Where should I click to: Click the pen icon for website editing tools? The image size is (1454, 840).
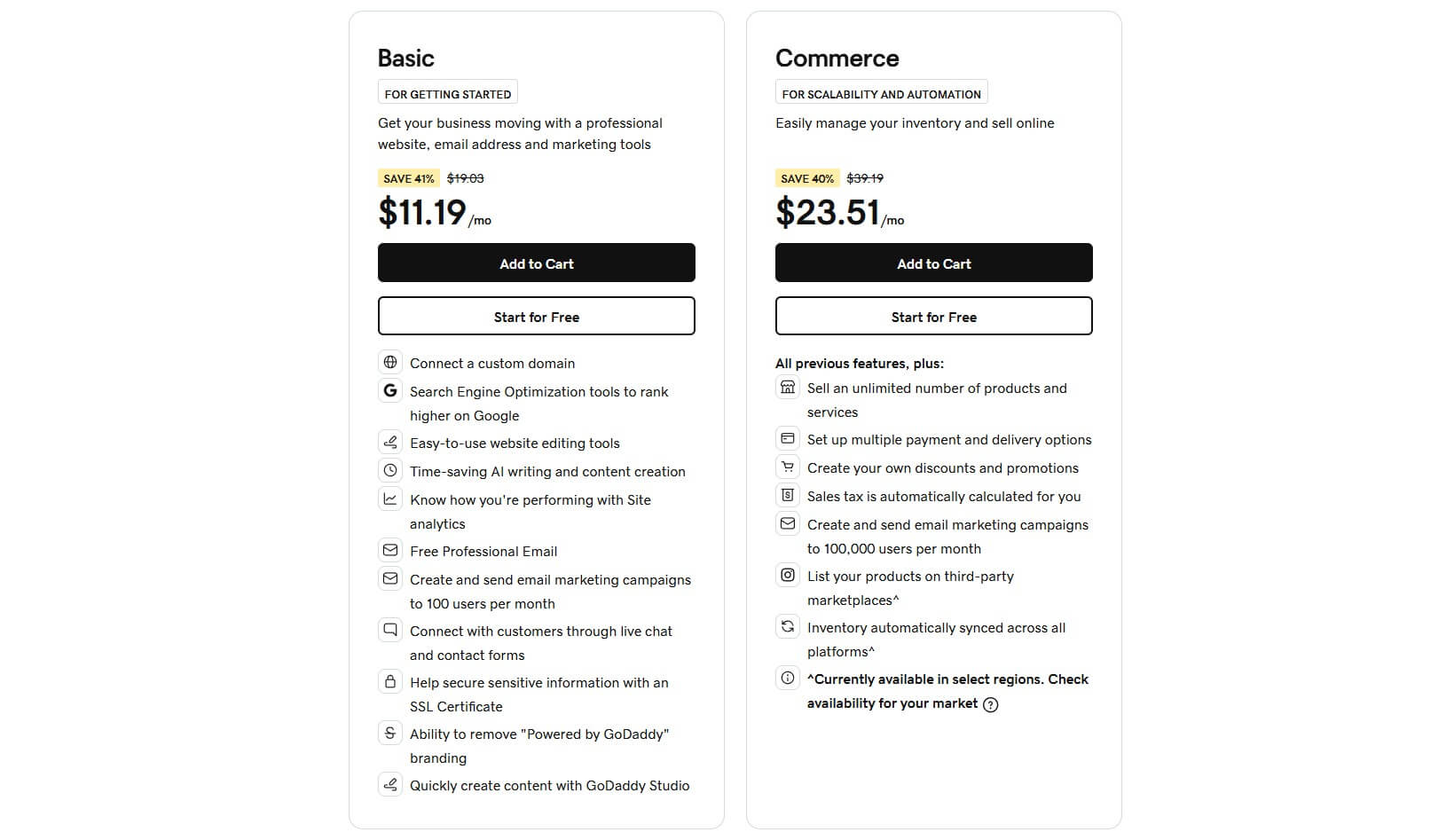[390, 442]
